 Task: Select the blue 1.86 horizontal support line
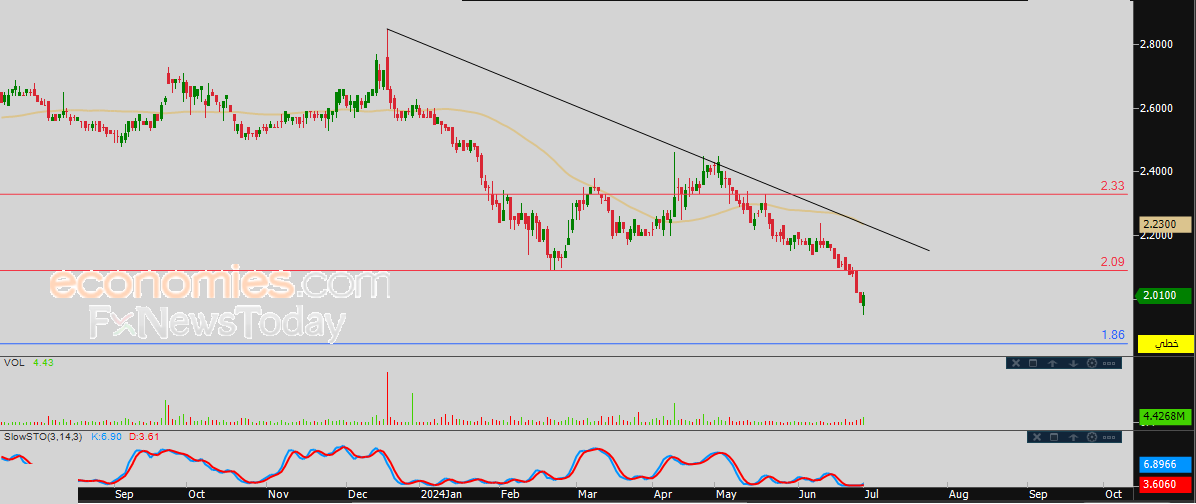(x=563, y=344)
